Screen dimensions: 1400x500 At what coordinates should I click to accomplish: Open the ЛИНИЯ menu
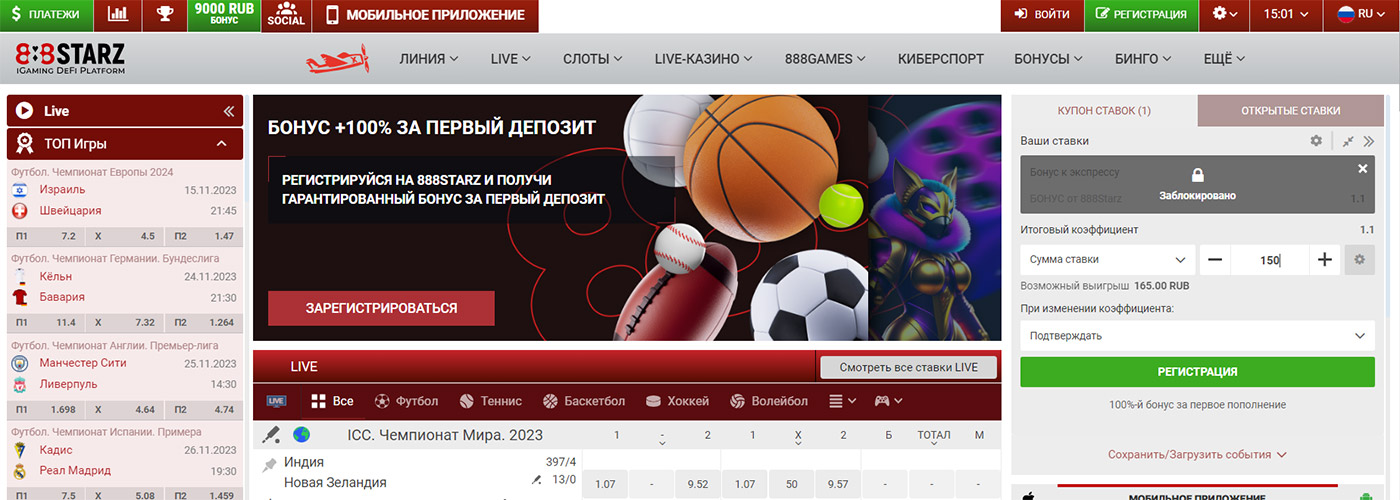pyautogui.click(x=428, y=59)
